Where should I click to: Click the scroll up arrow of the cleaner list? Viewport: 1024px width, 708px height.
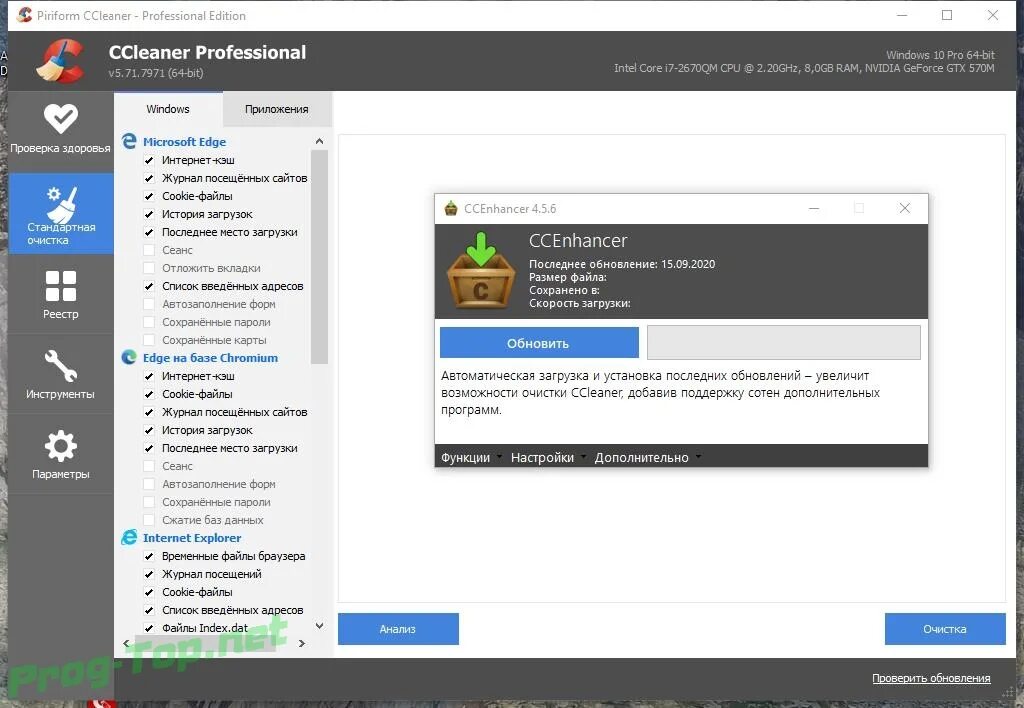click(x=319, y=141)
